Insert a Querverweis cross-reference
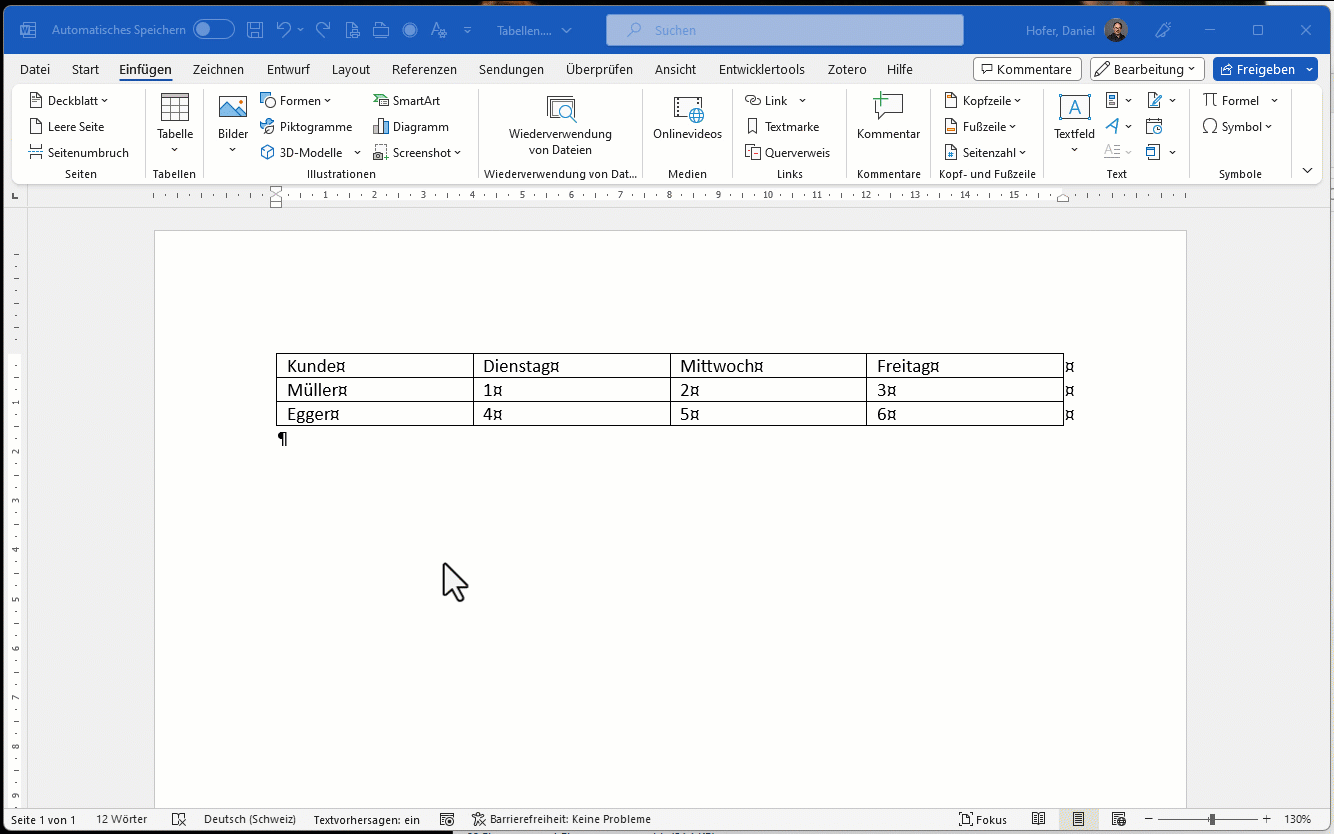Viewport: 1334px width, 834px height. tap(787, 153)
